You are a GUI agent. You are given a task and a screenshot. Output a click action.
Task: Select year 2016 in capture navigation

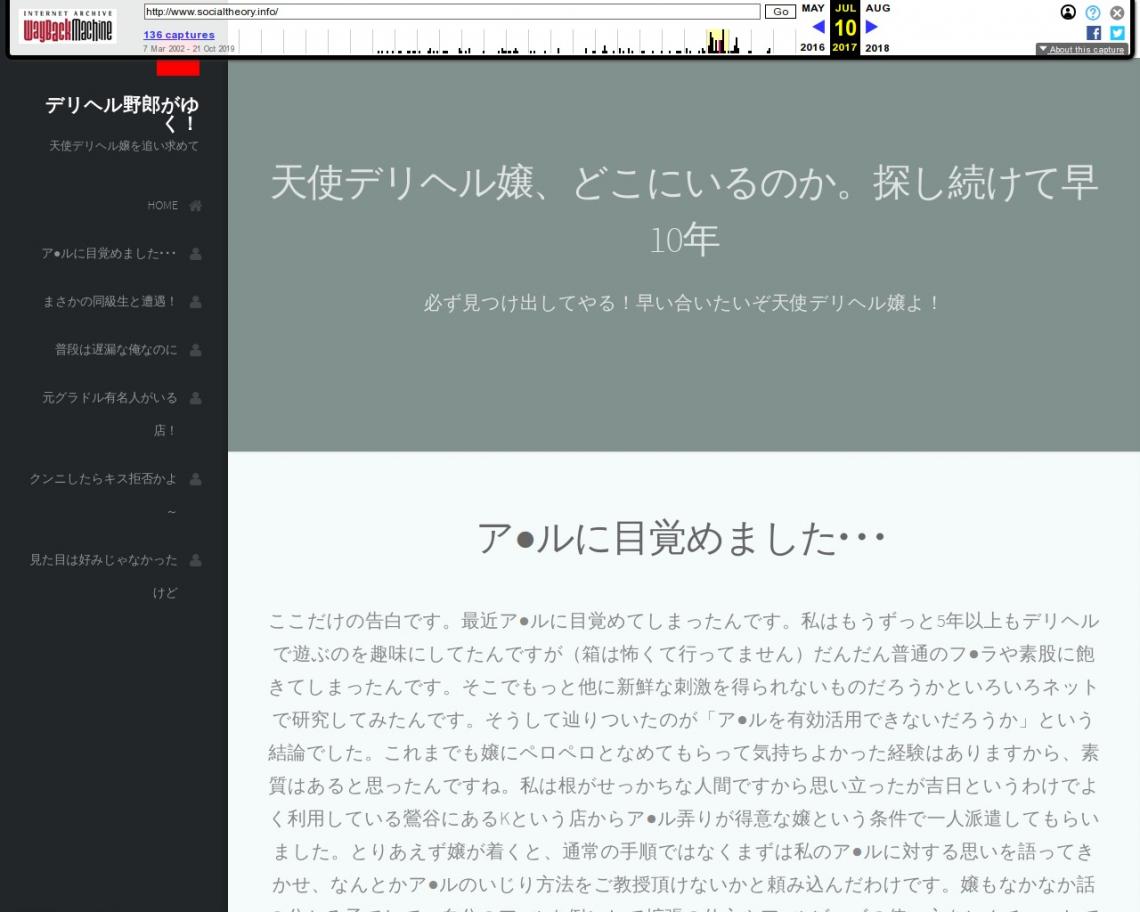click(812, 47)
